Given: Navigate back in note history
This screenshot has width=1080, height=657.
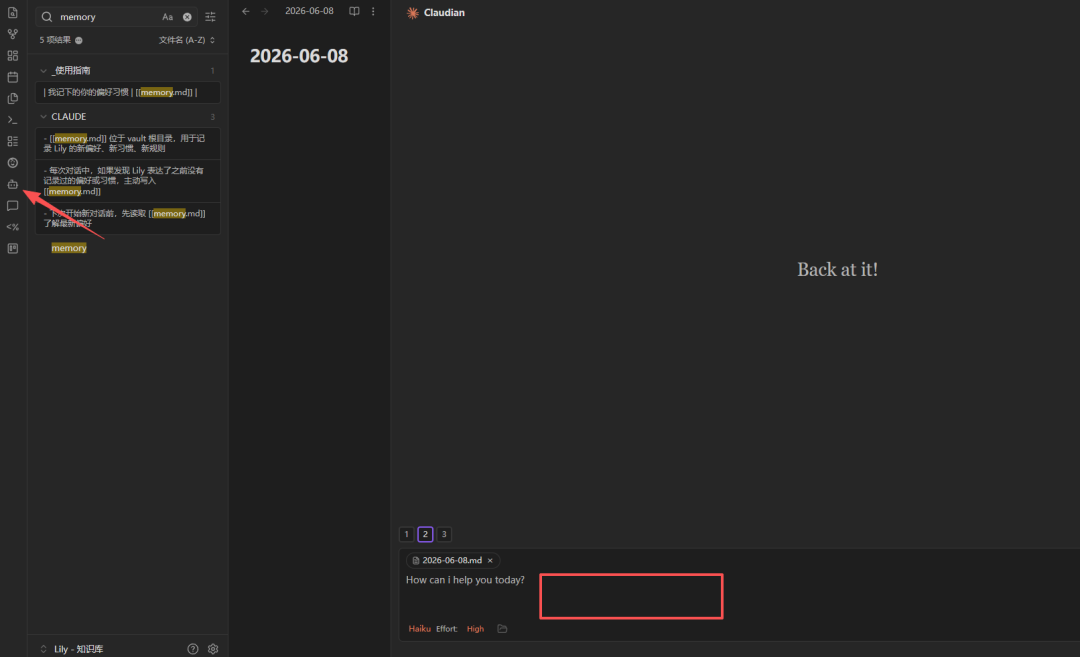Looking at the screenshot, I should (246, 11).
